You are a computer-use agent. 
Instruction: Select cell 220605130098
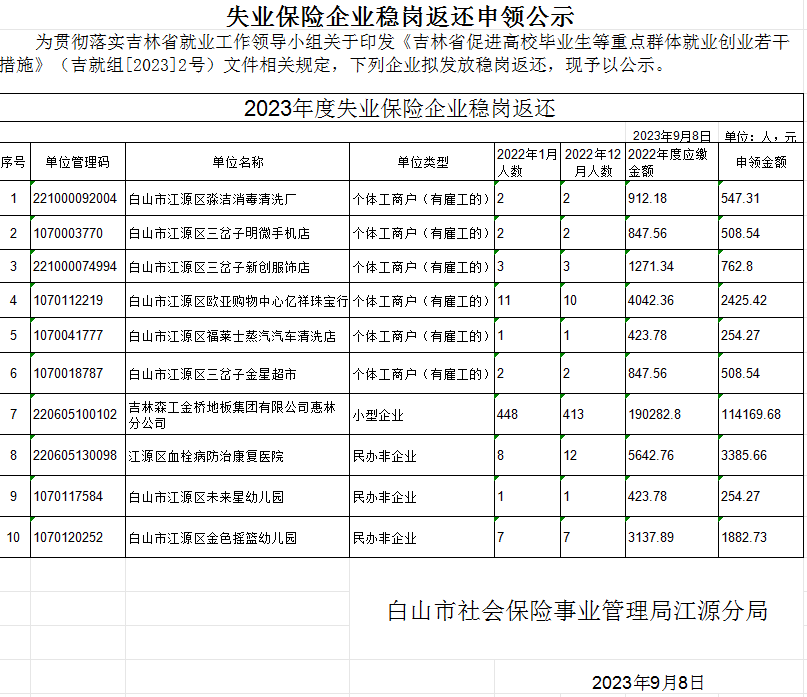point(78,455)
